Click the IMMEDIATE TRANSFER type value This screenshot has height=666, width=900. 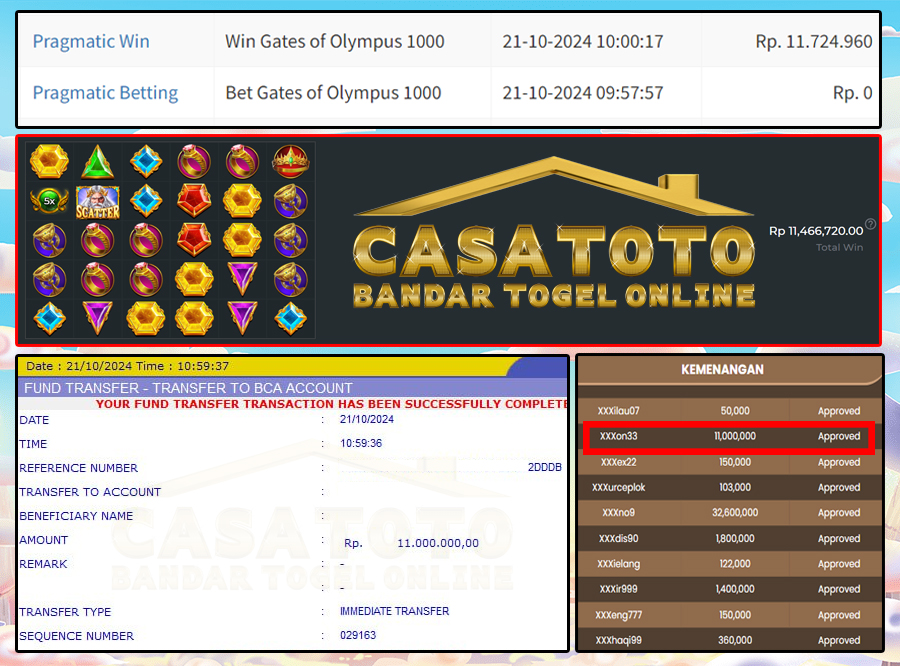tap(394, 611)
